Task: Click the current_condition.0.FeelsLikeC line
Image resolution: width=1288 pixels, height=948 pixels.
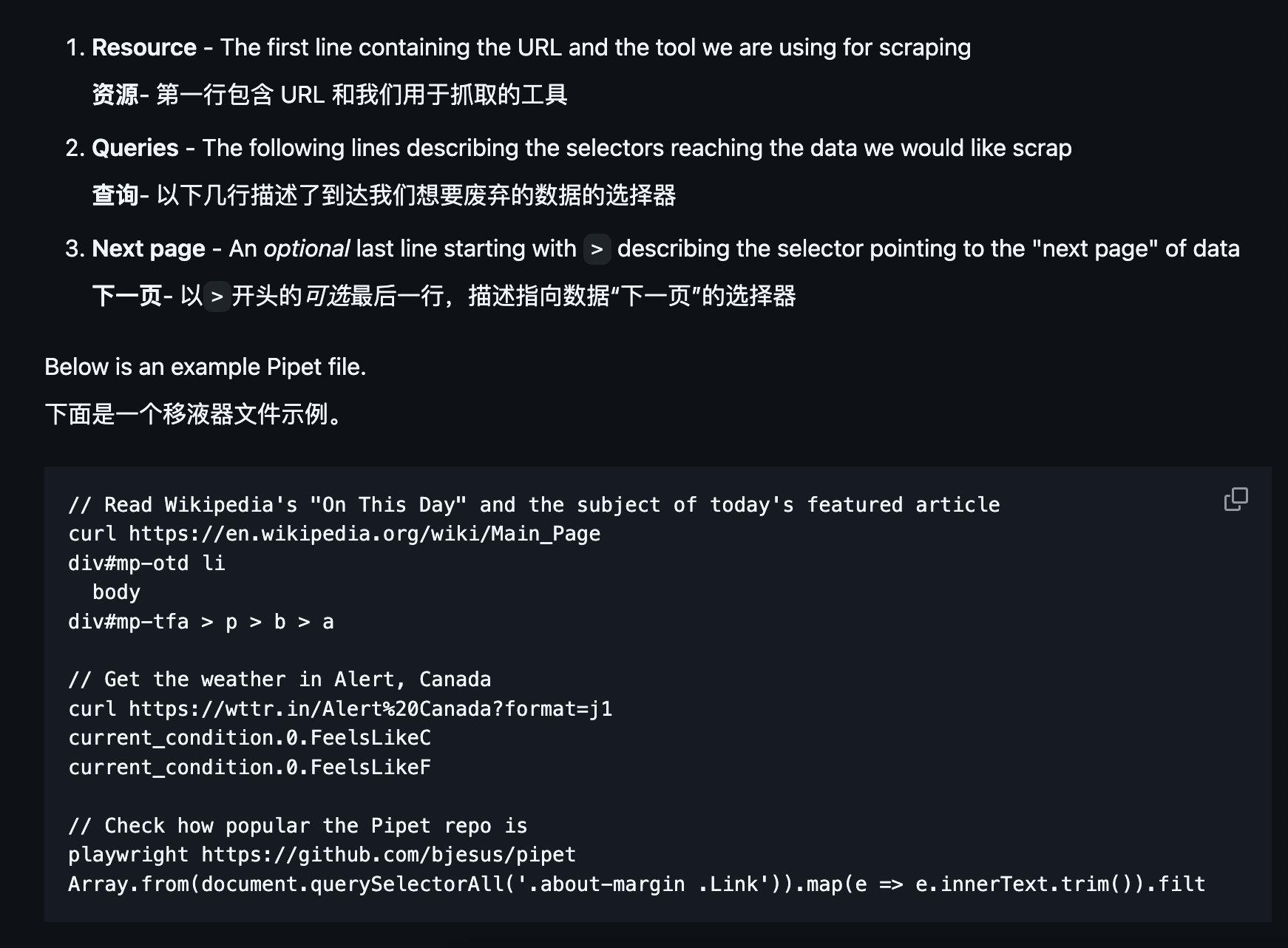Action: coord(249,738)
